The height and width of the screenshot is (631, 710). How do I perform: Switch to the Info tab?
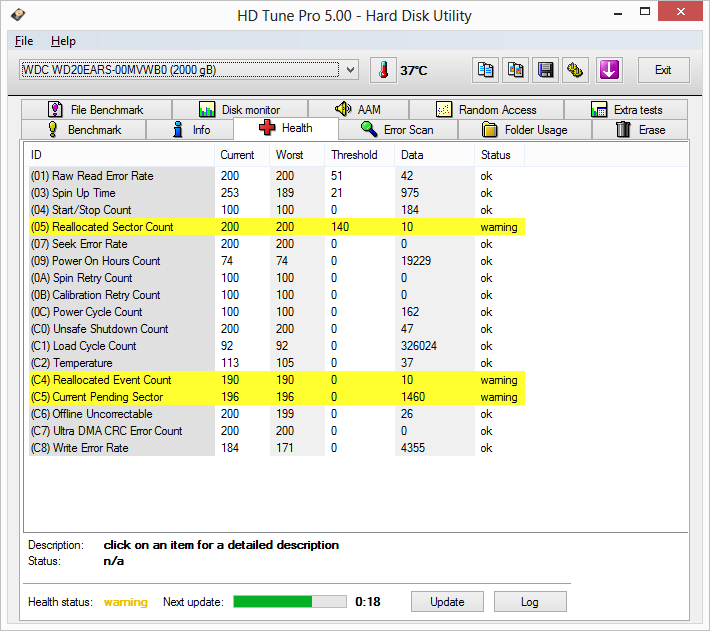[x=190, y=129]
